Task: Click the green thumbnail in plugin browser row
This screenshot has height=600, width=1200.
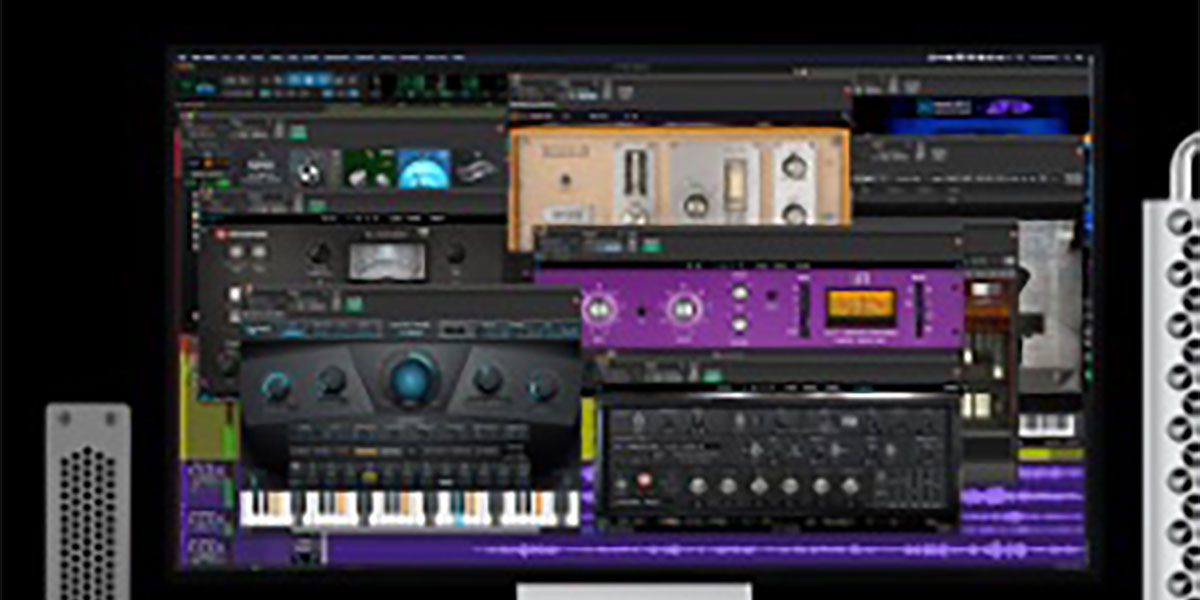Action: (368, 168)
